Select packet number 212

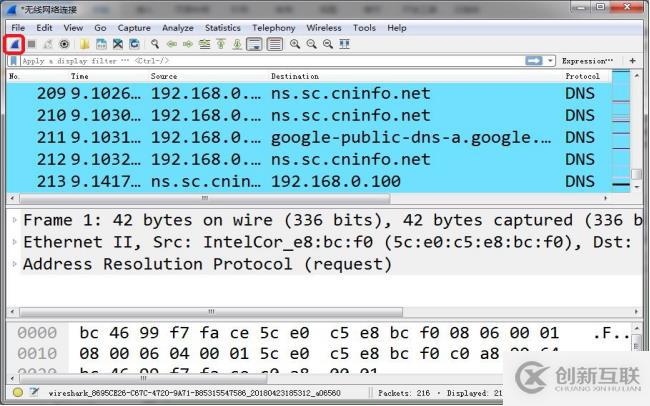pos(309,159)
